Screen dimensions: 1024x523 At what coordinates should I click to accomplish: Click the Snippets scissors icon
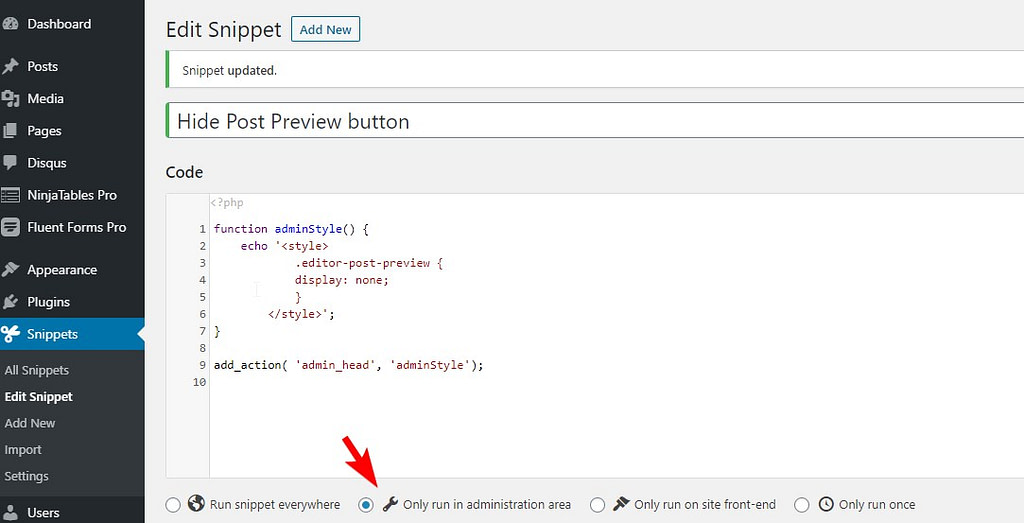[x=10, y=334]
